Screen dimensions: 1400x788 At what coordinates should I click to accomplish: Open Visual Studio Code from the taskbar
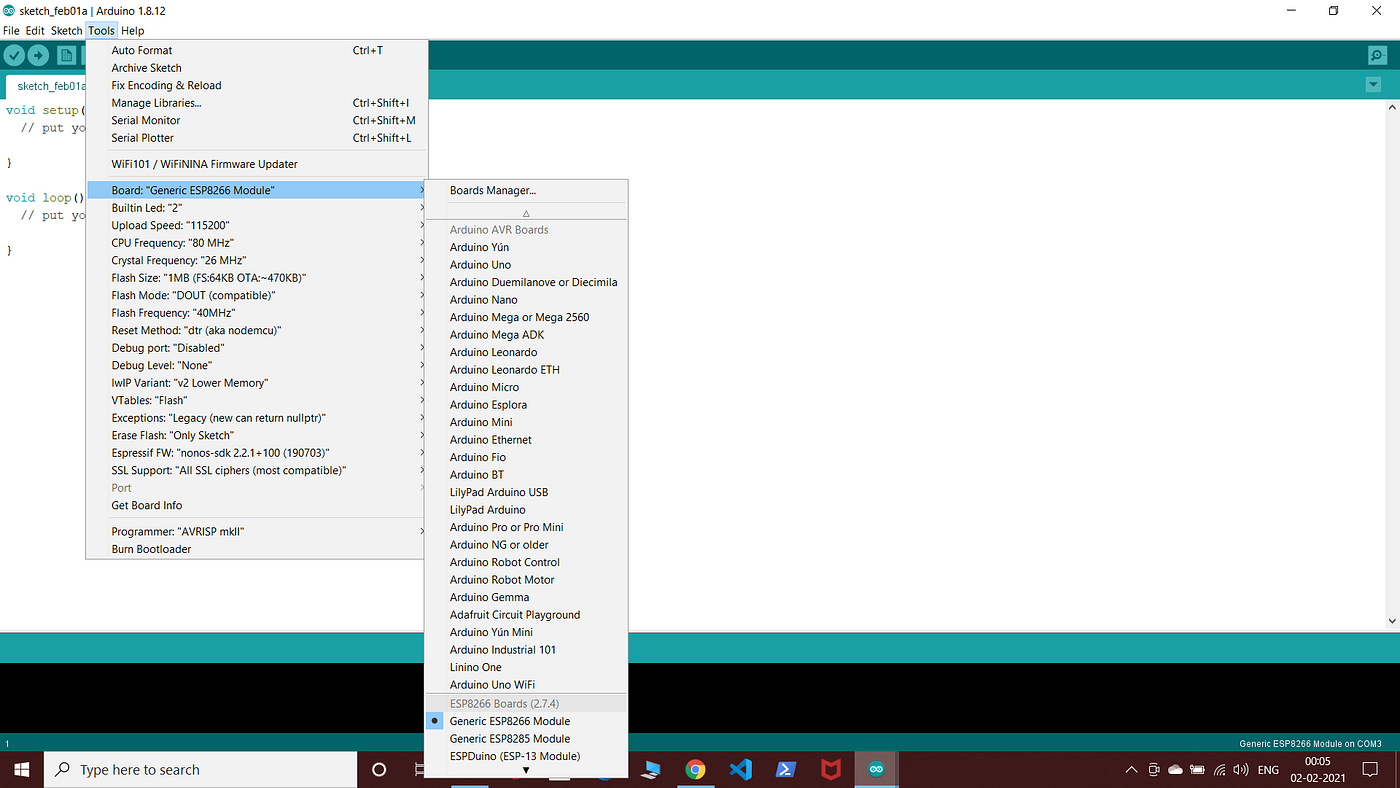740,769
